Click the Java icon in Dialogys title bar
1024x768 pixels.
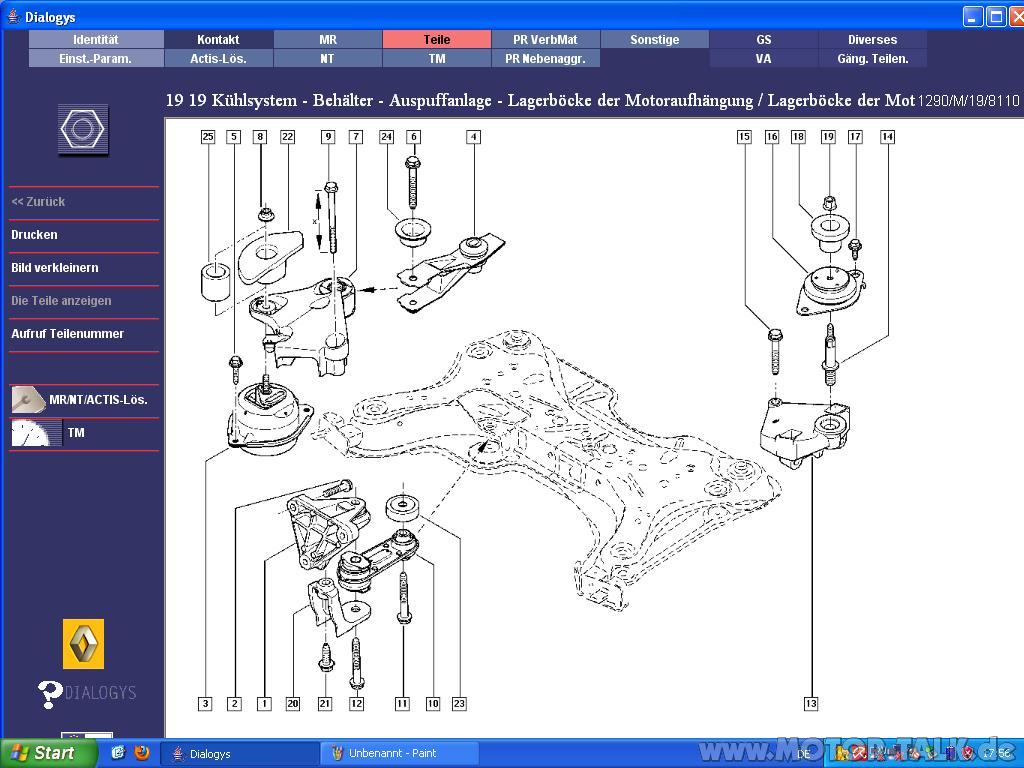point(13,16)
